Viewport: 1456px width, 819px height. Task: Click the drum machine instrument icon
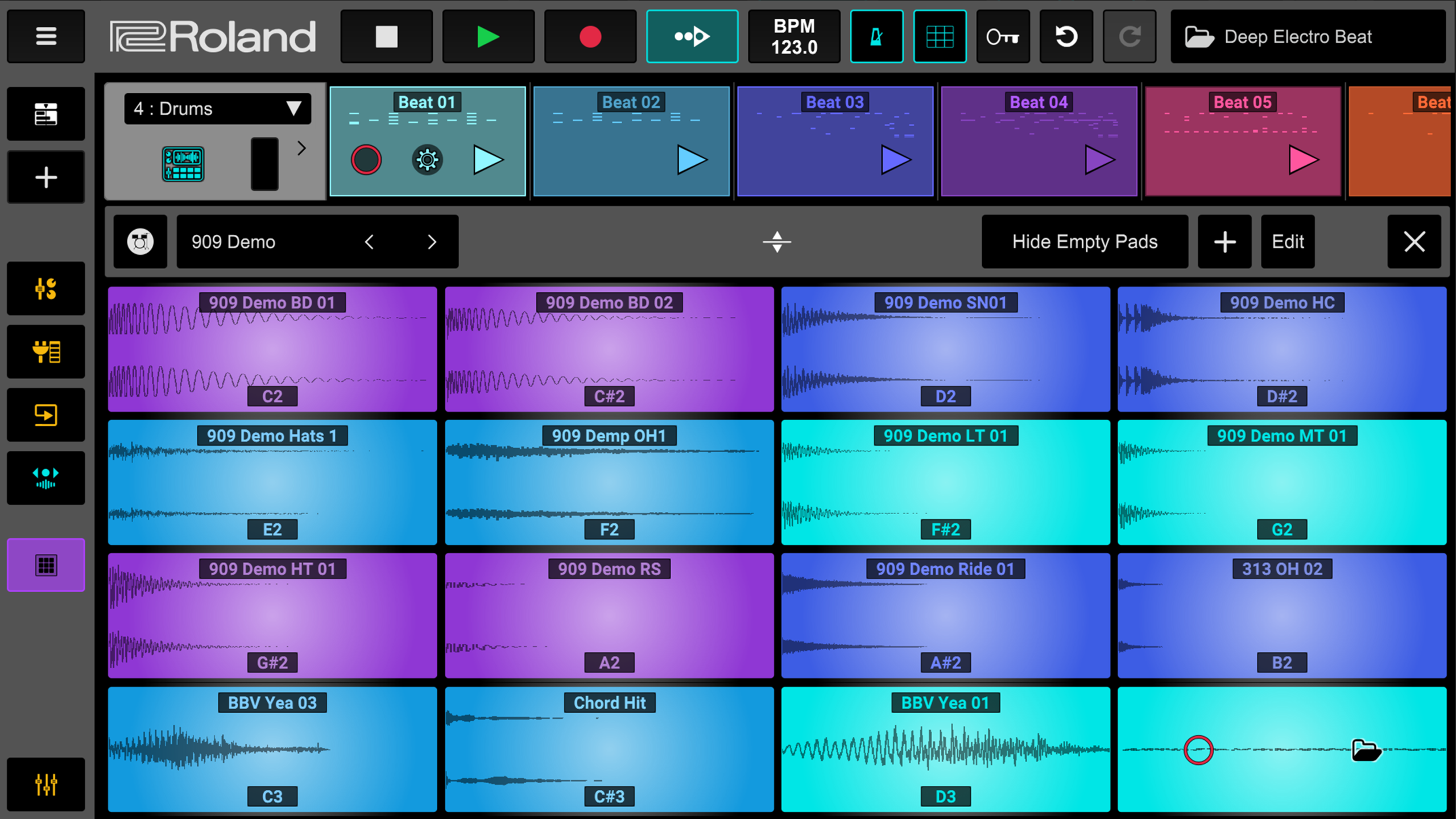(x=183, y=164)
